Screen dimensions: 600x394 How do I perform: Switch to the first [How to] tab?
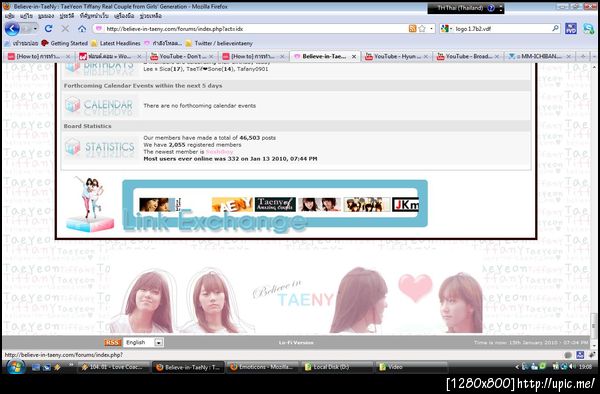[38, 56]
